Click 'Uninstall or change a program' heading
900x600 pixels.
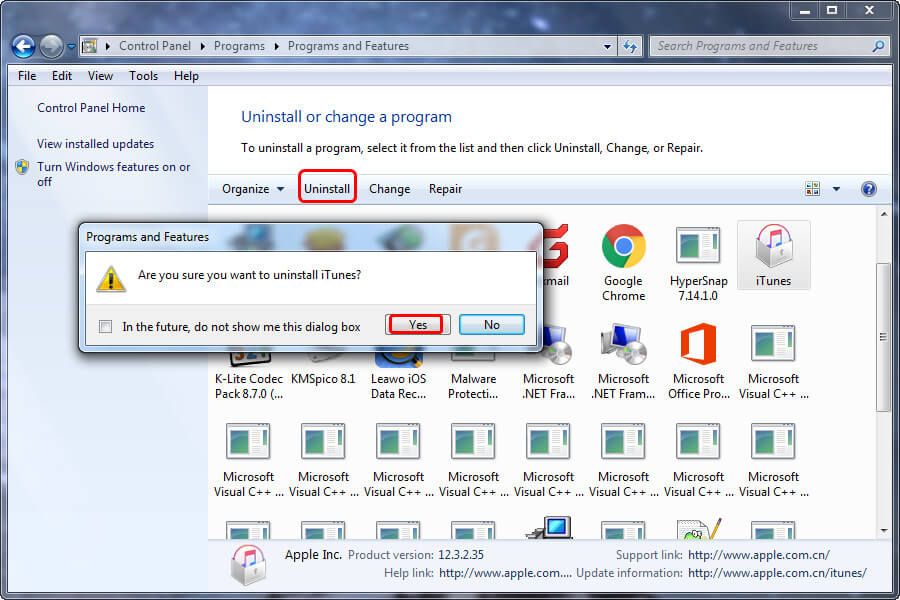[346, 117]
